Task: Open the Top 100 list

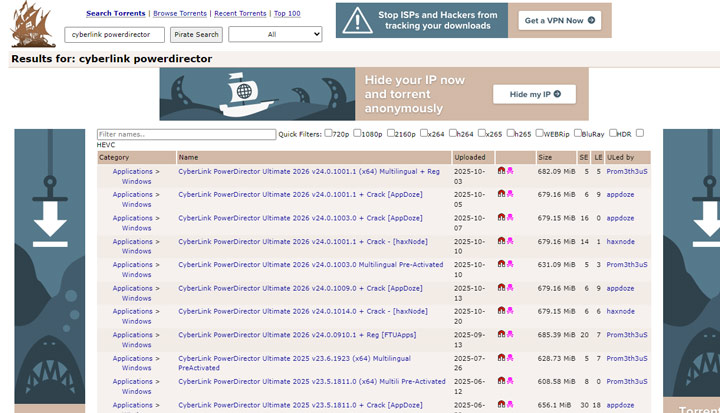Action: [x=287, y=13]
